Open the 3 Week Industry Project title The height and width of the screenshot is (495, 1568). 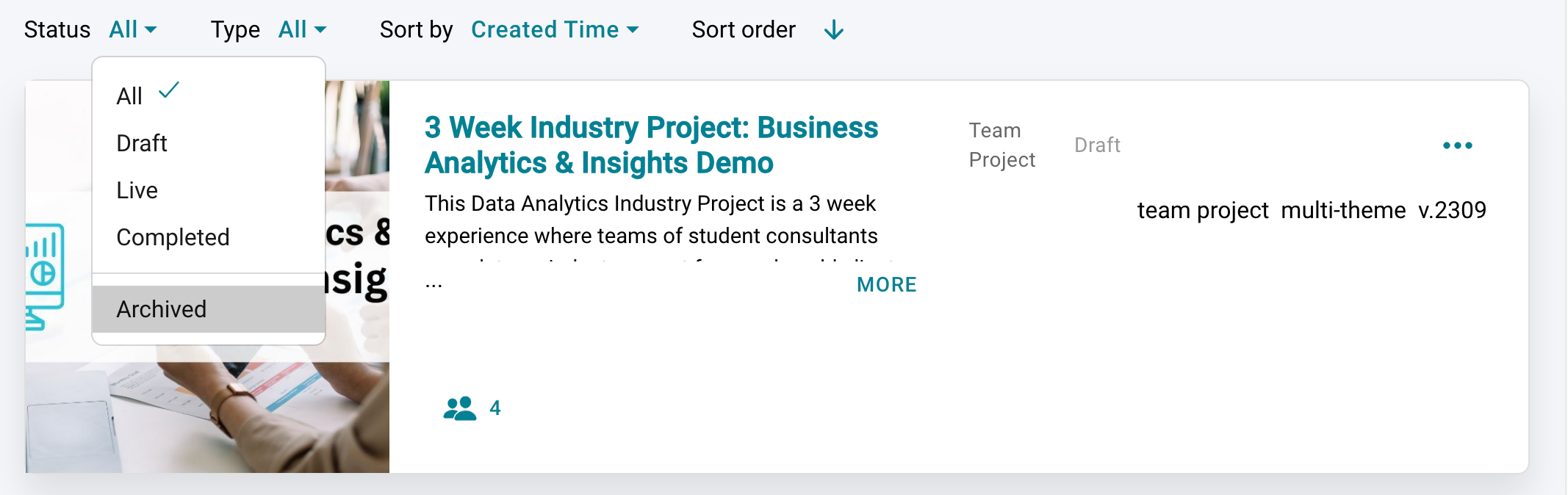651,145
